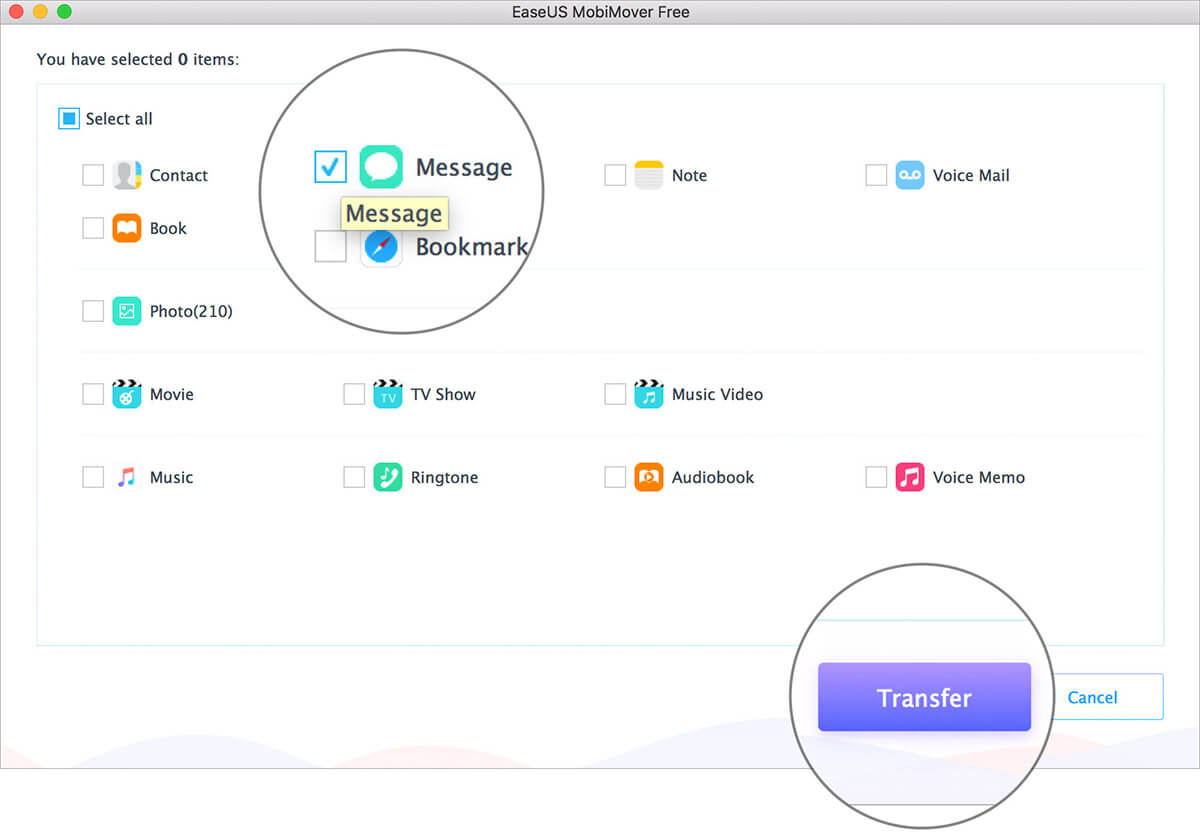
Task: Click the Music note icon
Action: pyautogui.click(x=127, y=477)
